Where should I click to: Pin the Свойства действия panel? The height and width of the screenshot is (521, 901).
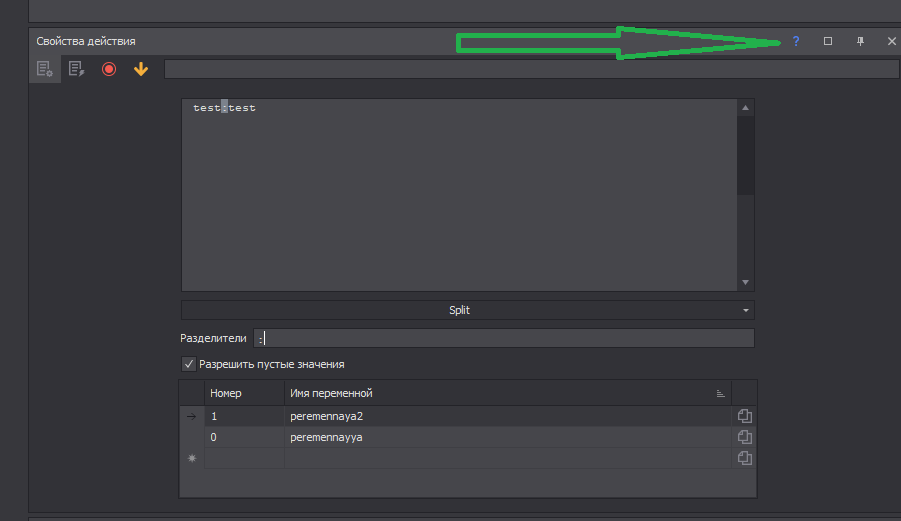[860, 41]
